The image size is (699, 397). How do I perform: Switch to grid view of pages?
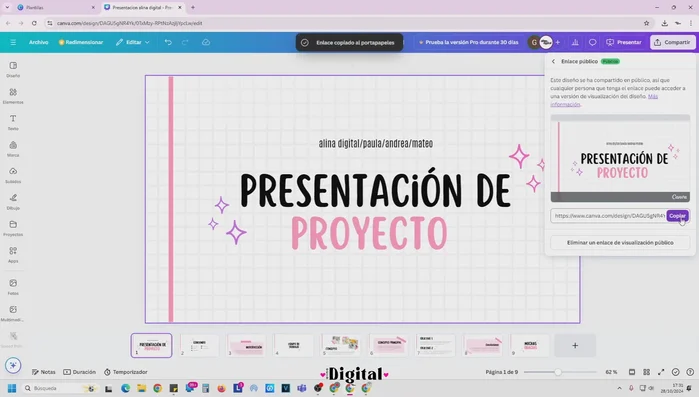[646, 372]
